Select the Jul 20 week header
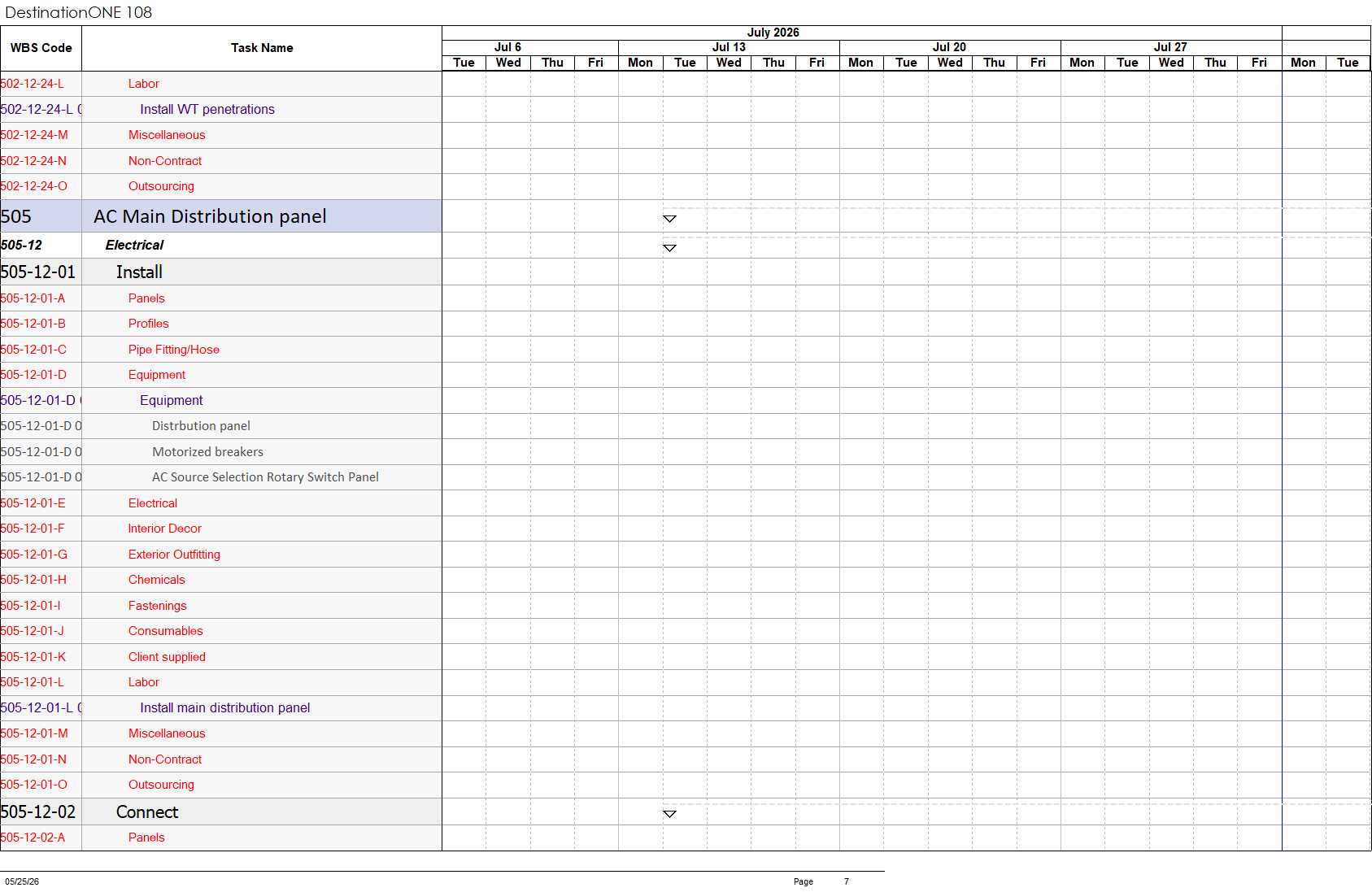1372x892 pixels. tap(949, 47)
